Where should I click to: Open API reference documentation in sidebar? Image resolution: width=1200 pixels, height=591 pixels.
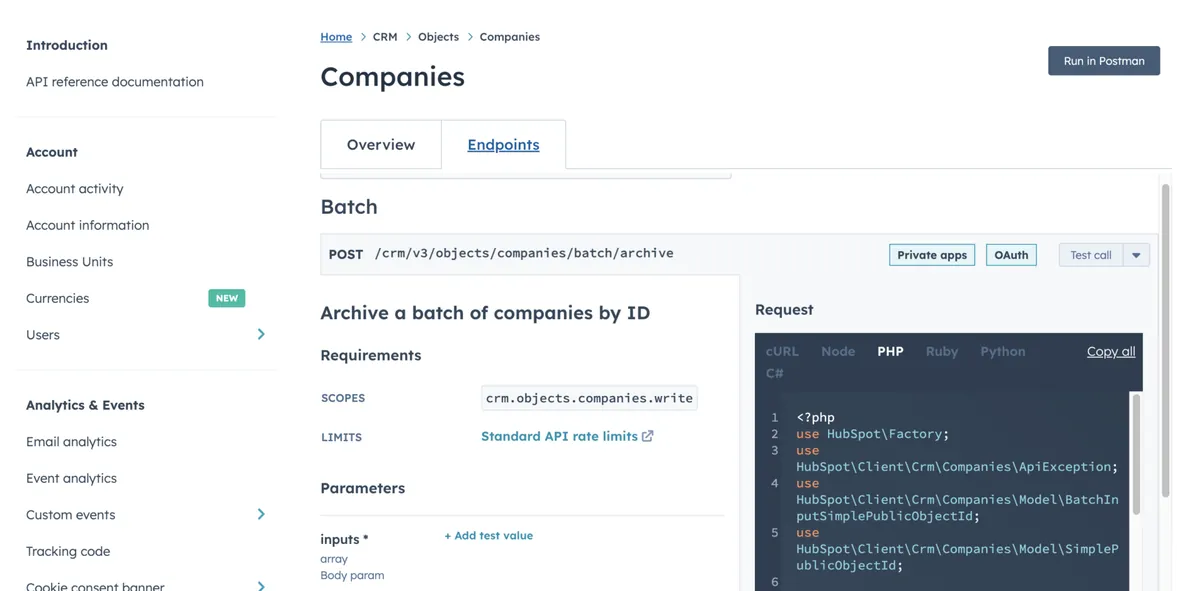115,82
